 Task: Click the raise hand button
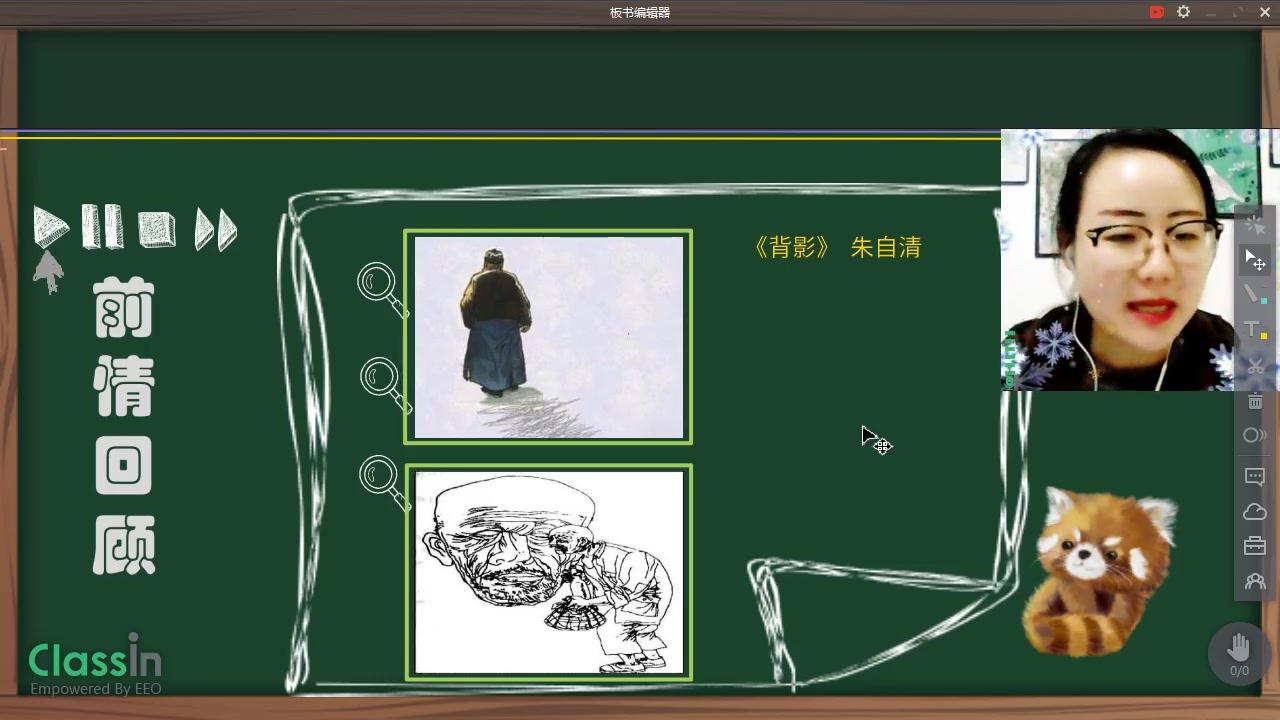(x=1239, y=653)
